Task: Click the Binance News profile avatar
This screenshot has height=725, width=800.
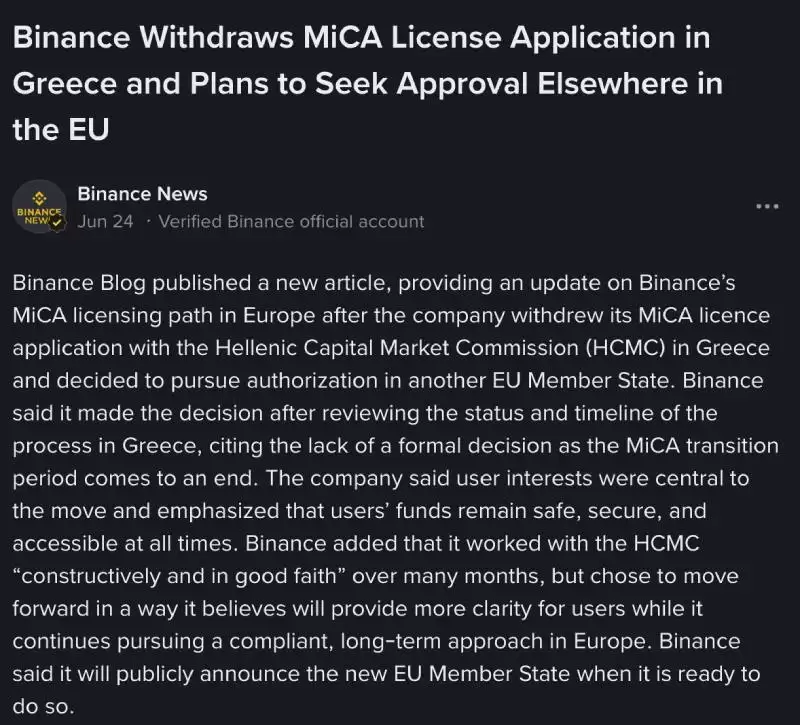Action: (x=39, y=206)
